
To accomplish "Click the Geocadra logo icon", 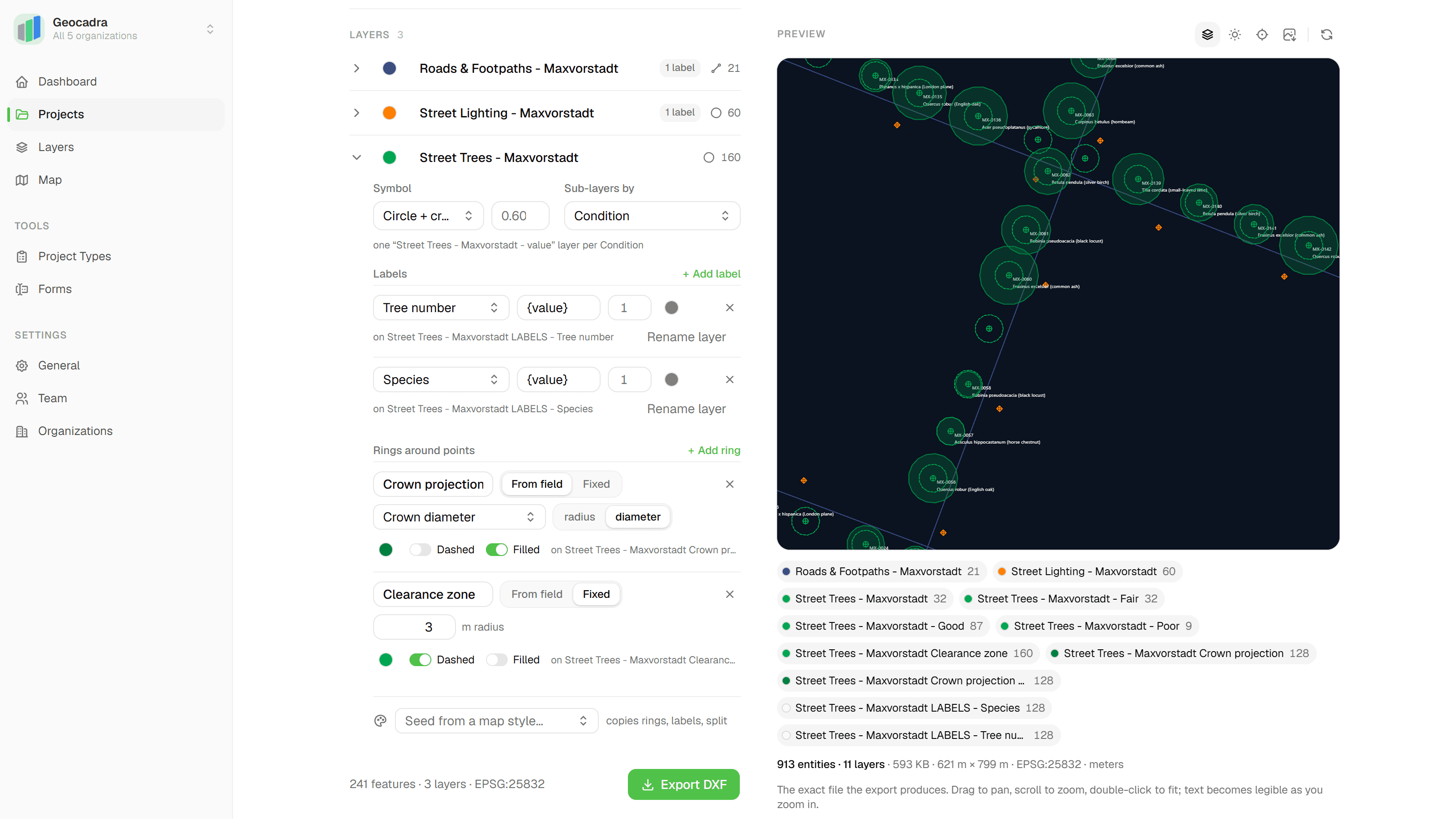I will tap(29, 29).
